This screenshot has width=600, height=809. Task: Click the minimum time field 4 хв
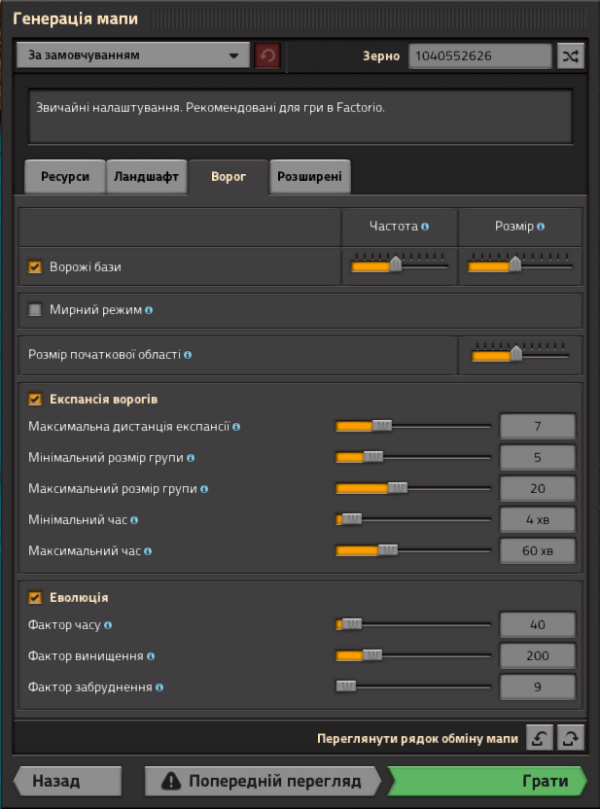538,520
